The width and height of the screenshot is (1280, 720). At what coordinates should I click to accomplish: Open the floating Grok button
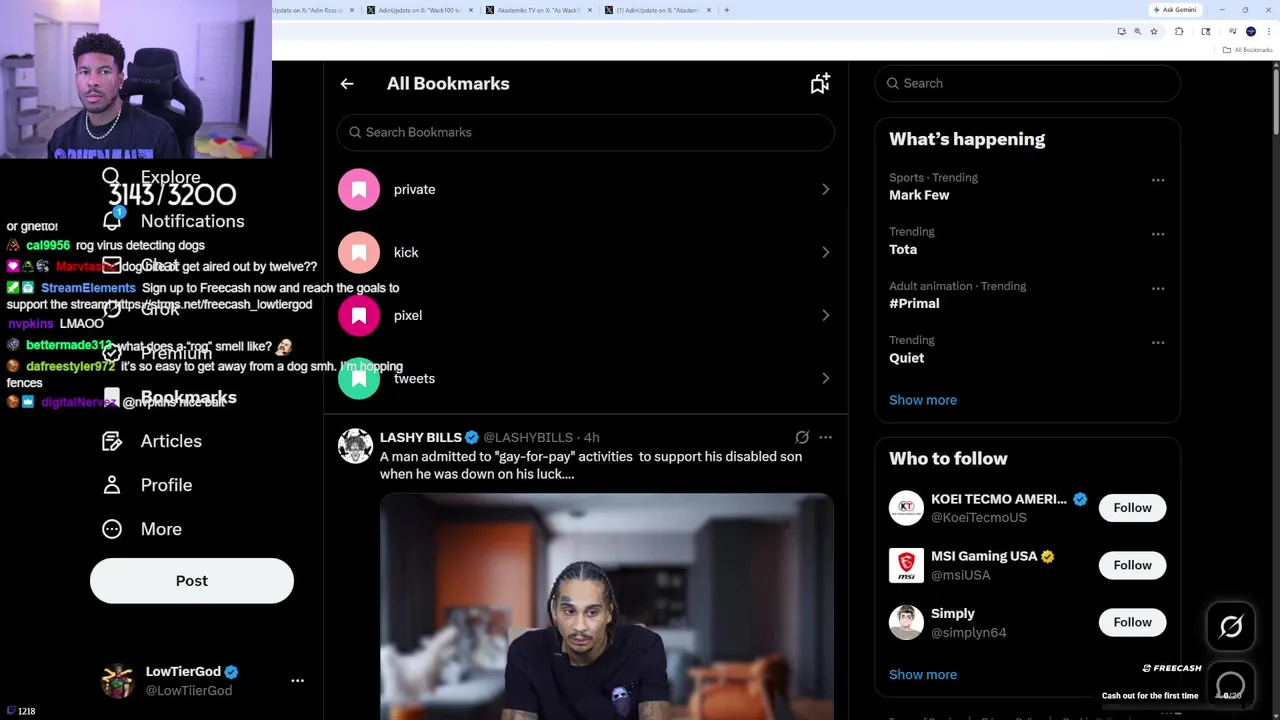(1231, 627)
